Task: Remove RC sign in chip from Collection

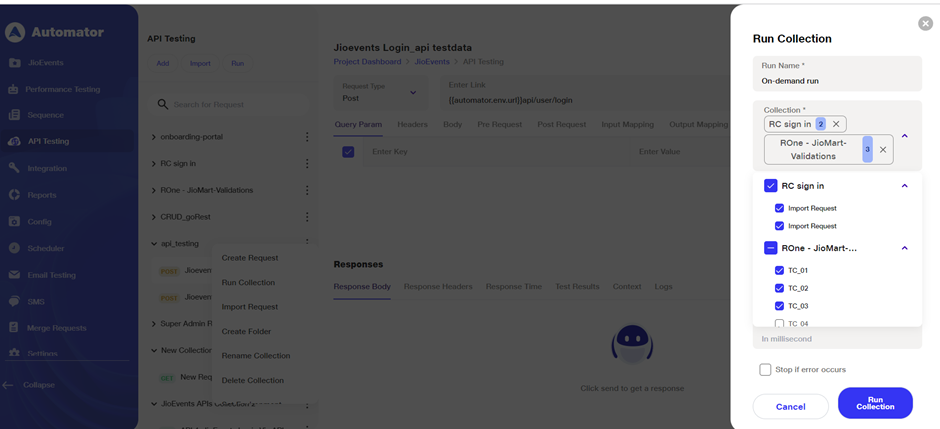Action: [x=836, y=124]
